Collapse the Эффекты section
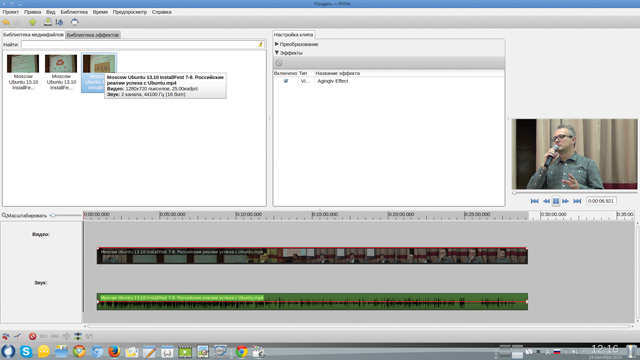640x360 pixels. coord(289,53)
